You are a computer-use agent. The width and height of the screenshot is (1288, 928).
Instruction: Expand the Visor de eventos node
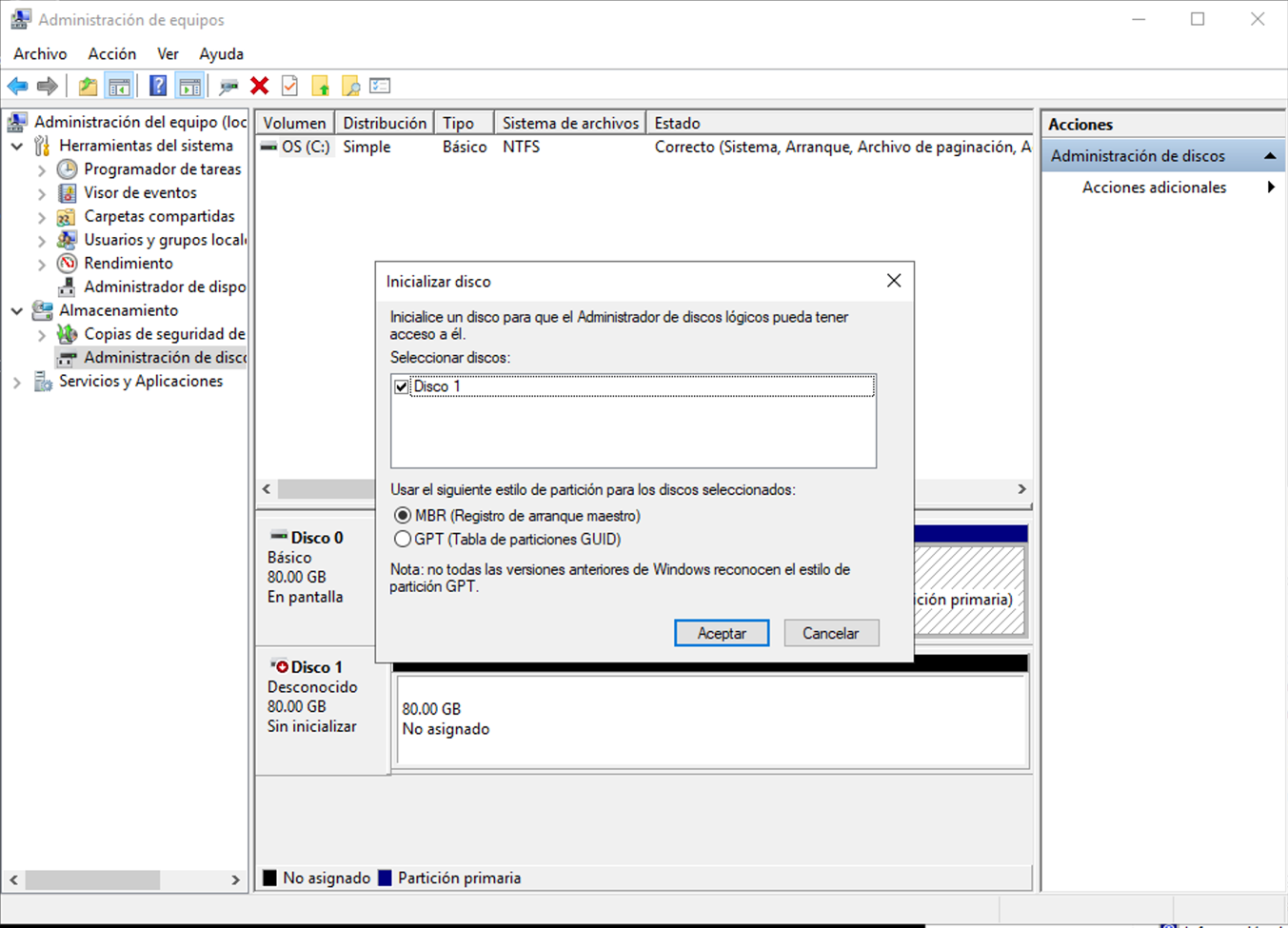[42, 192]
